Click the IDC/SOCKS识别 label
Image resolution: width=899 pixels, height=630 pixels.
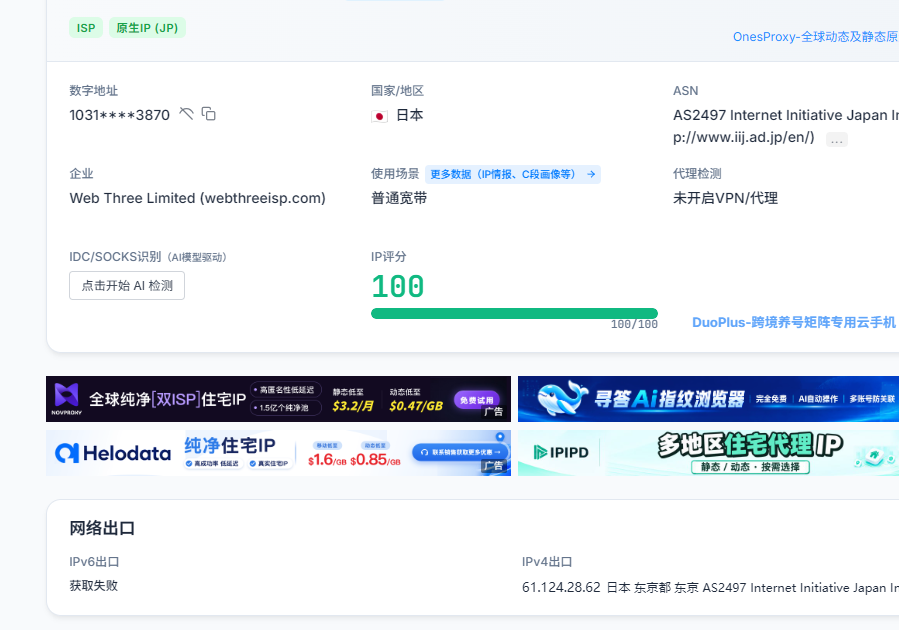pyautogui.click(x=115, y=257)
